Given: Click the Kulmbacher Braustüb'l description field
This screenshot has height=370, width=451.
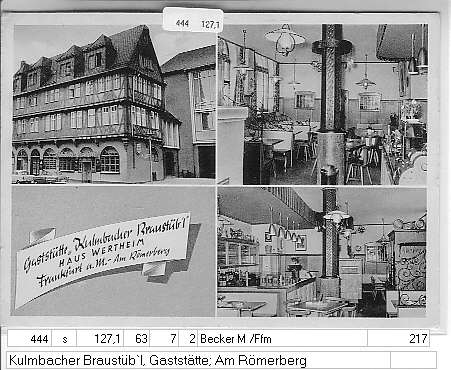Looking at the screenshot, I should coord(198,360).
